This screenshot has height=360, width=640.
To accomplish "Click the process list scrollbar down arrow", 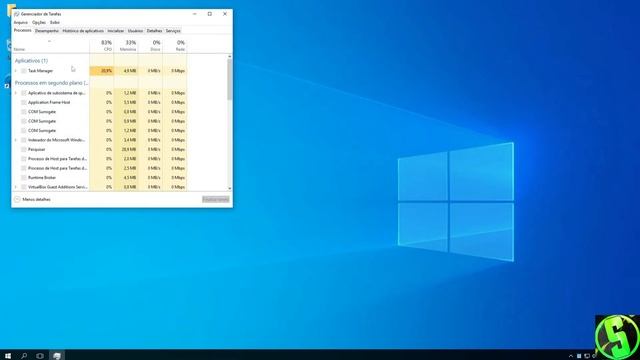I will (x=230, y=188).
